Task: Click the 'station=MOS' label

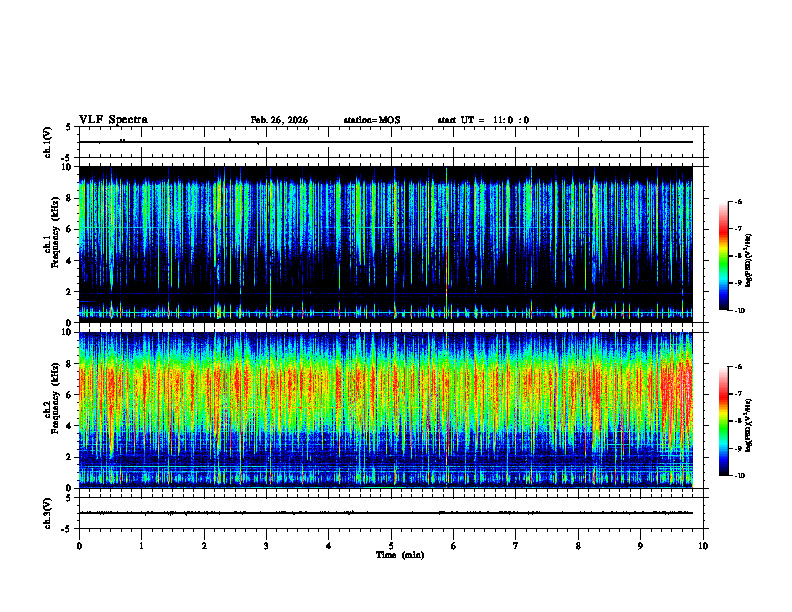Action: (x=372, y=120)
